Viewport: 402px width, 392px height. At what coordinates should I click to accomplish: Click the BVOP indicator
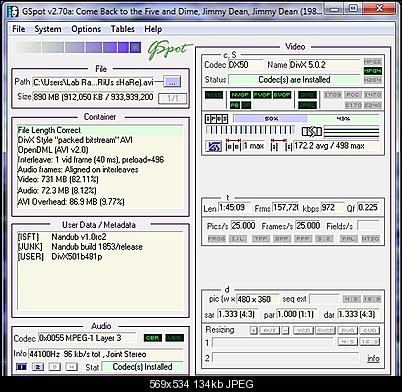pyautogui.click(x=282, y=95)
